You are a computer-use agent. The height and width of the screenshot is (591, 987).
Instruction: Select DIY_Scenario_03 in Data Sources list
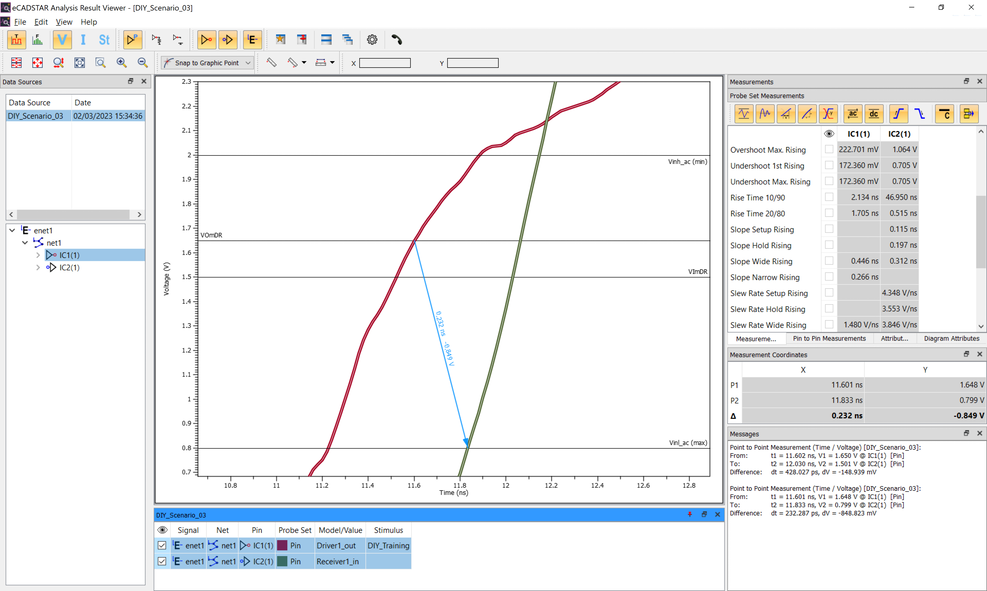click(36, 116)
